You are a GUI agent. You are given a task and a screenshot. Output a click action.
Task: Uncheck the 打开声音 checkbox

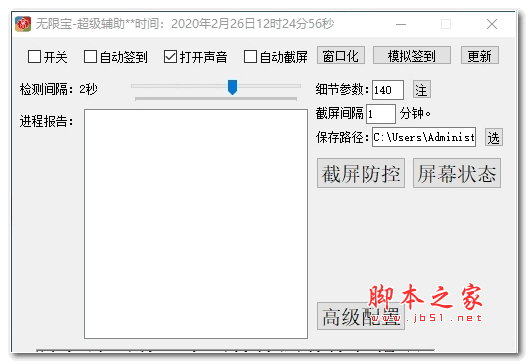coord(170,57)
